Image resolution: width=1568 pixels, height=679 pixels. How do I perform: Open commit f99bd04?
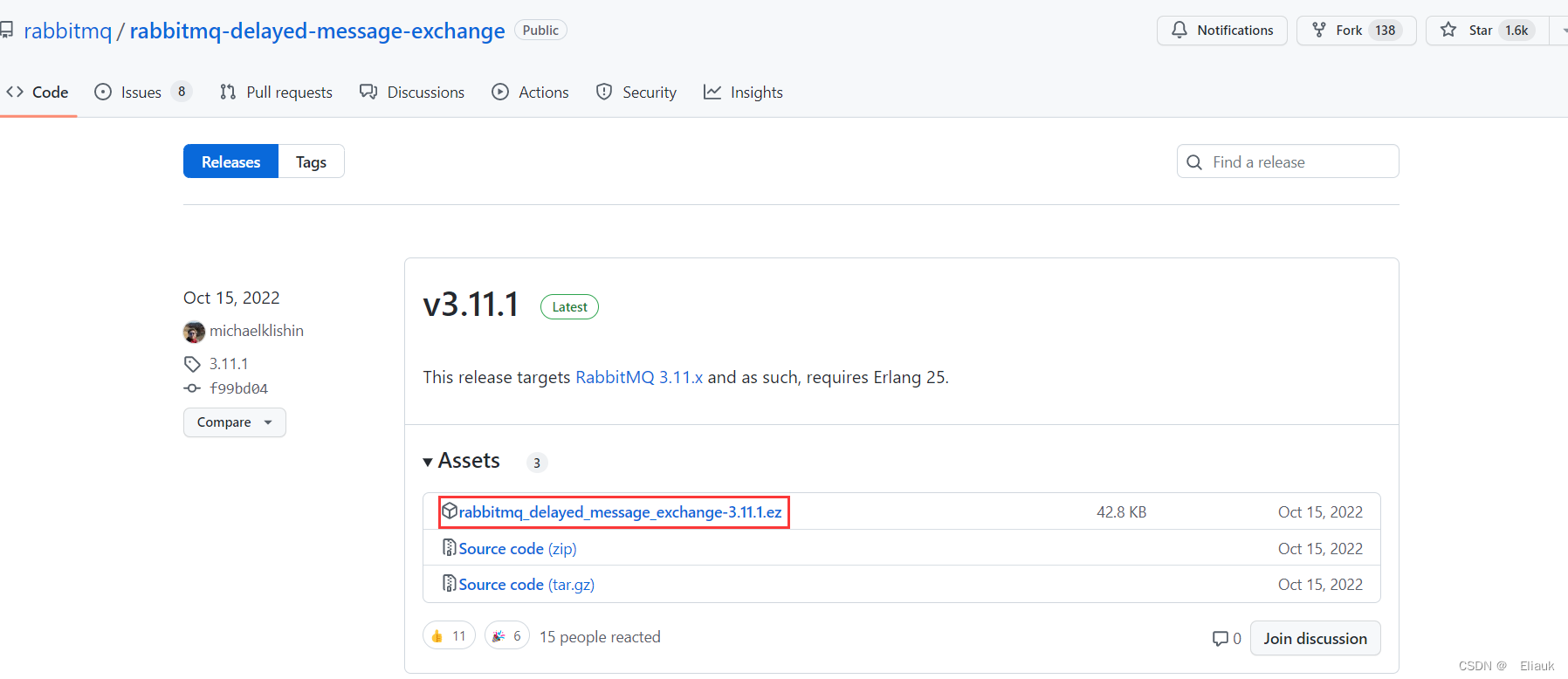238,388
